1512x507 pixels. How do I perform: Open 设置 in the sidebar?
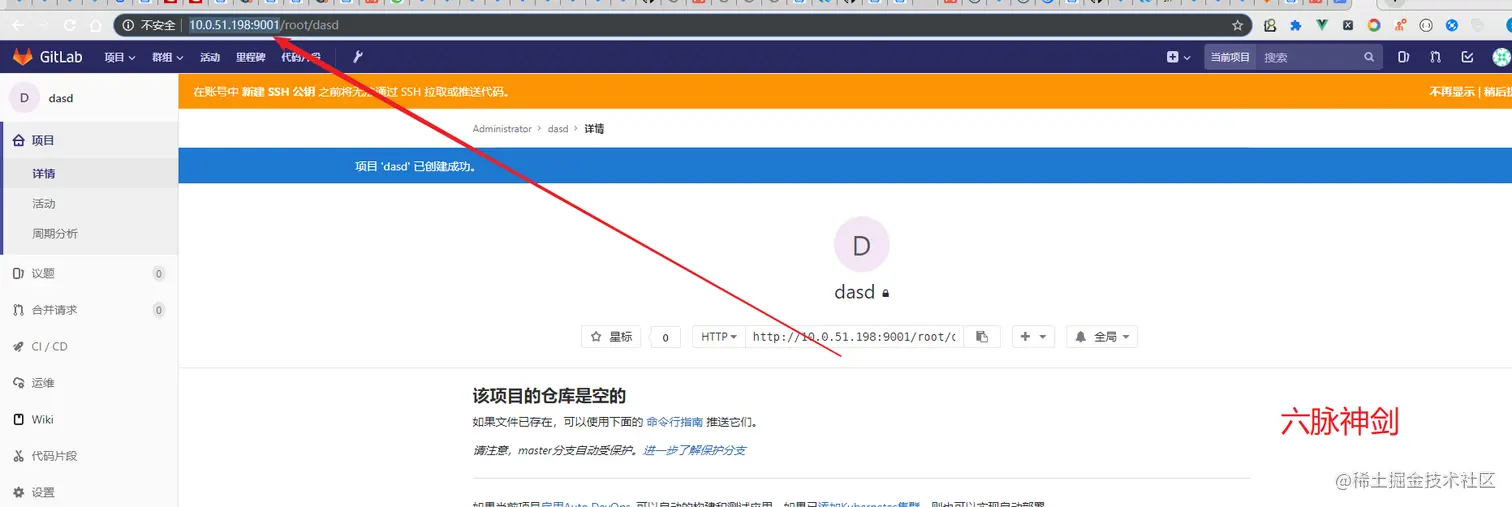pos(89,492)
